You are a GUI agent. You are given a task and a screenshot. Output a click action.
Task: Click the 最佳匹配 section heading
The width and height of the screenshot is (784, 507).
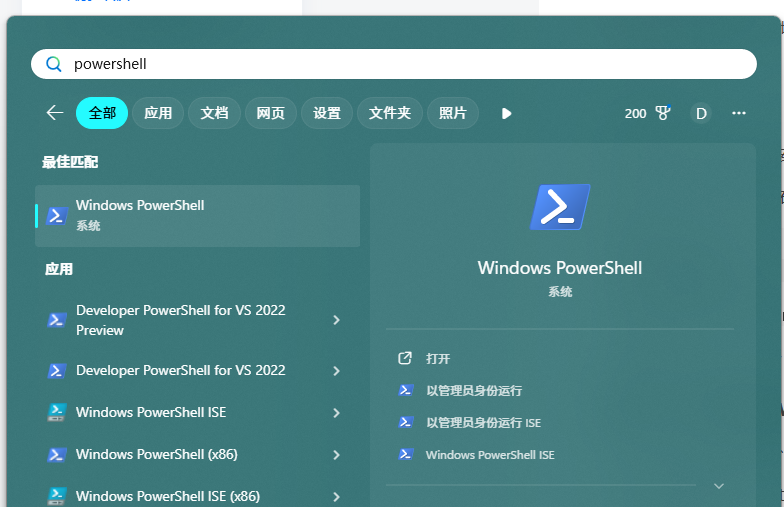70,162
